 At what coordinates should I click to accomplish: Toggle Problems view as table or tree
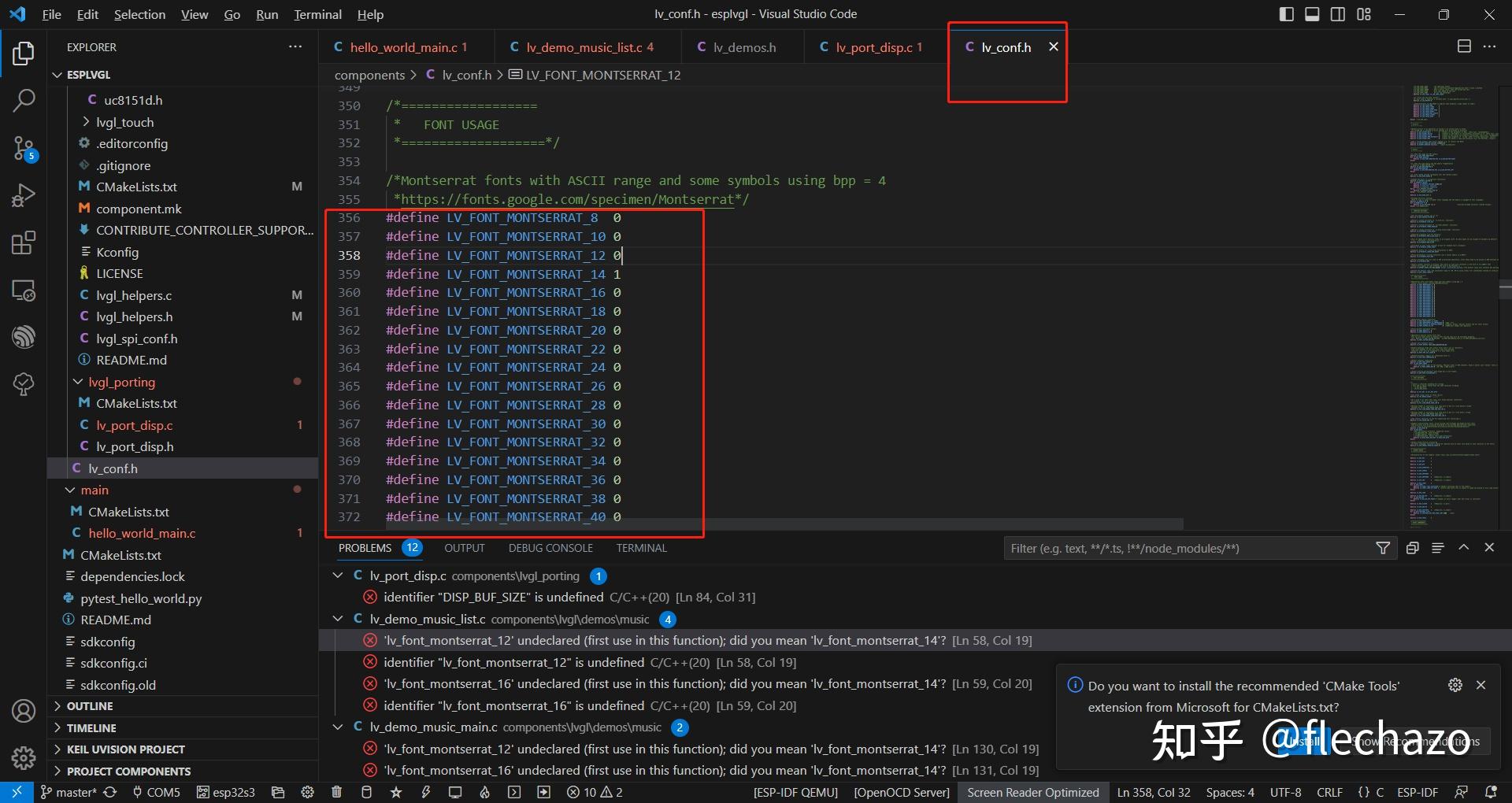[1438, 548]
